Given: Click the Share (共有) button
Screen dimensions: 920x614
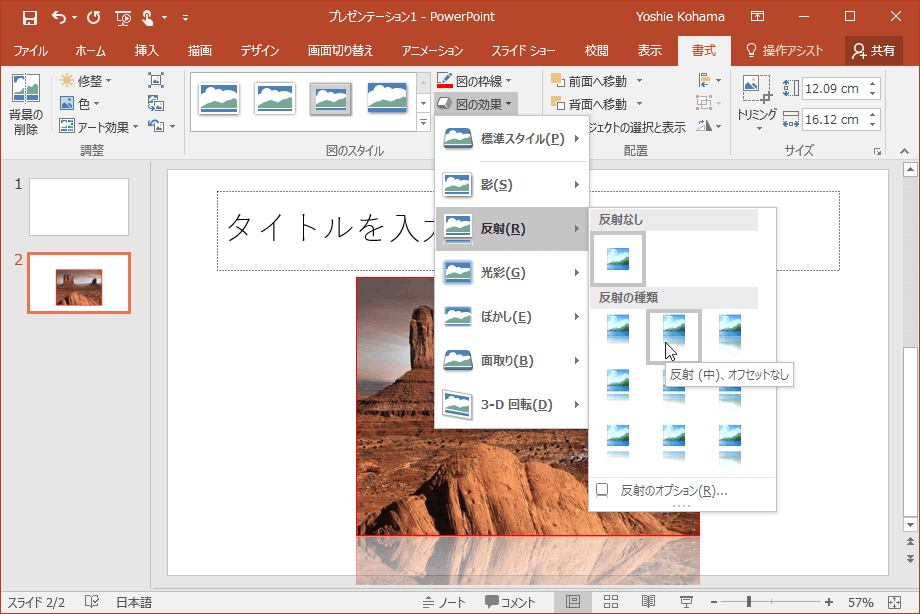Looking at the screenshot, I should point(874,50).
